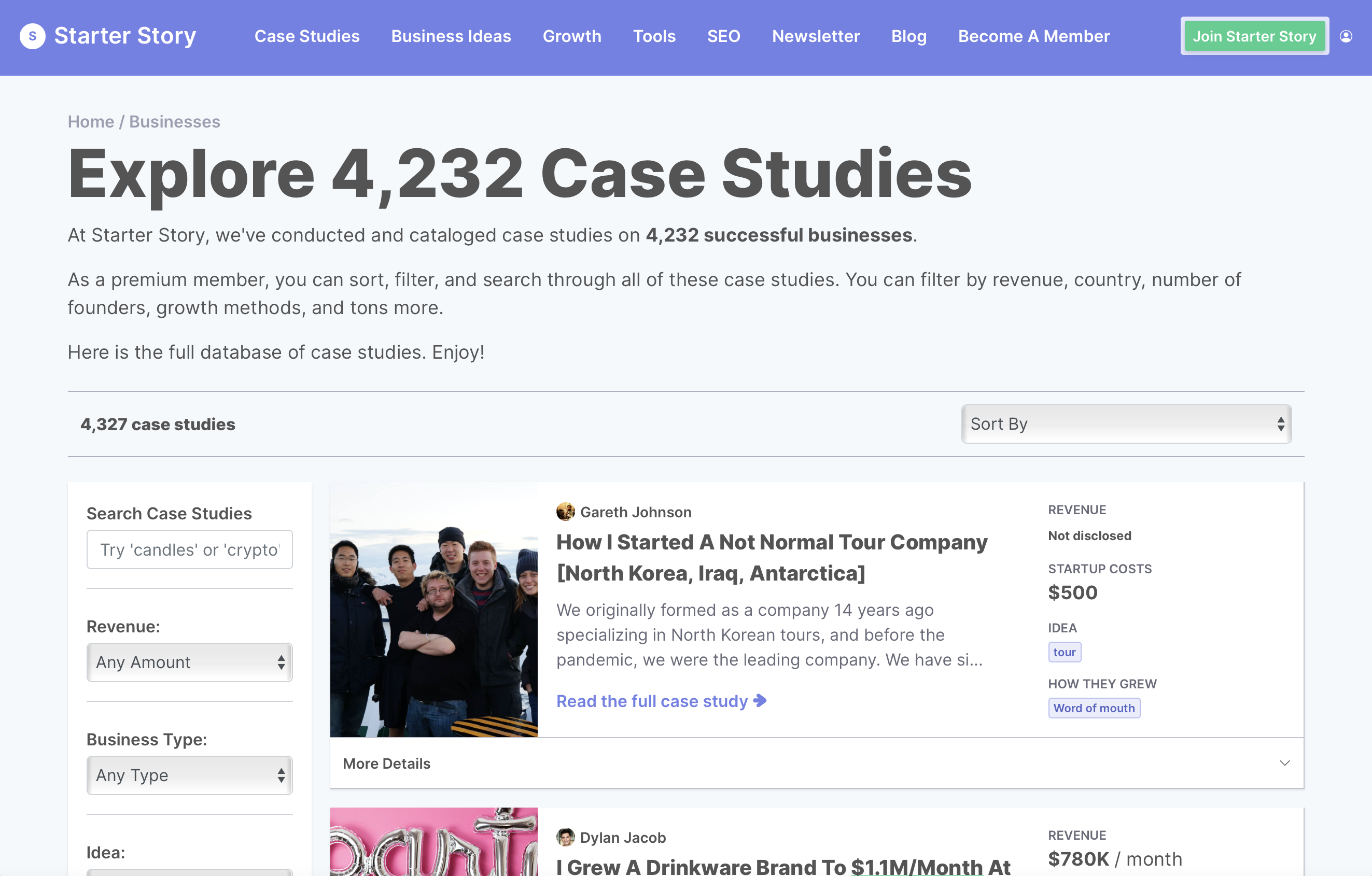Select the Word of mouth tag

[1094, 708]
